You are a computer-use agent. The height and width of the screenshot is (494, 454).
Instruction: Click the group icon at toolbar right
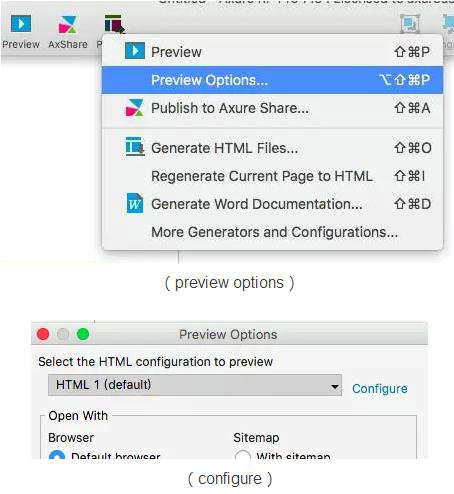tap(410, 24)
